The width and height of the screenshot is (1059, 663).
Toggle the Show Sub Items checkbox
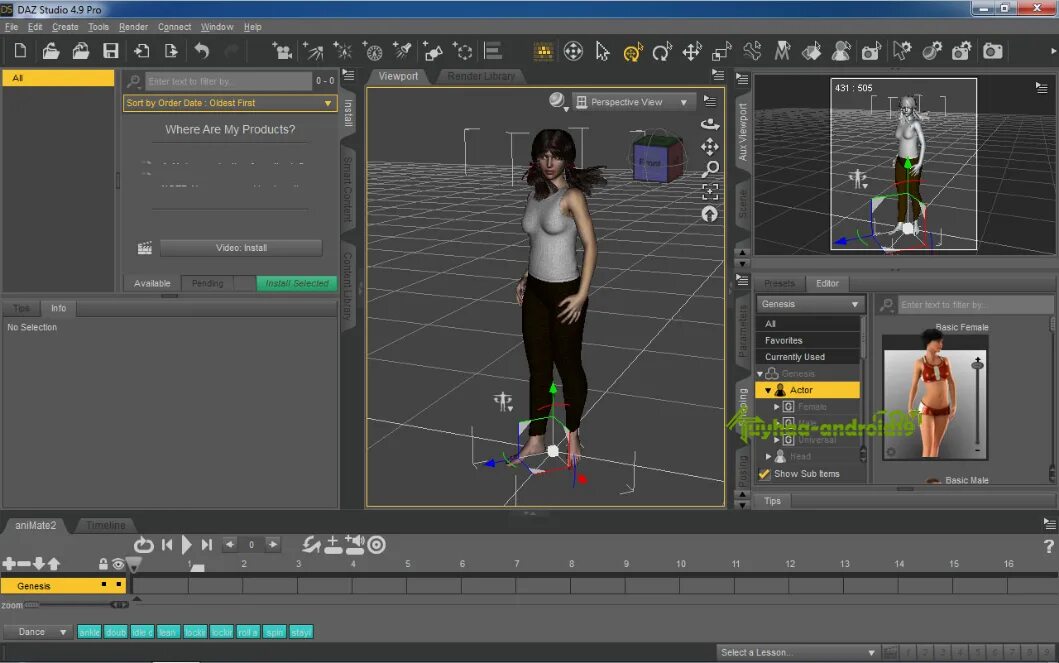pyautogui.click(x=765, y=474)
